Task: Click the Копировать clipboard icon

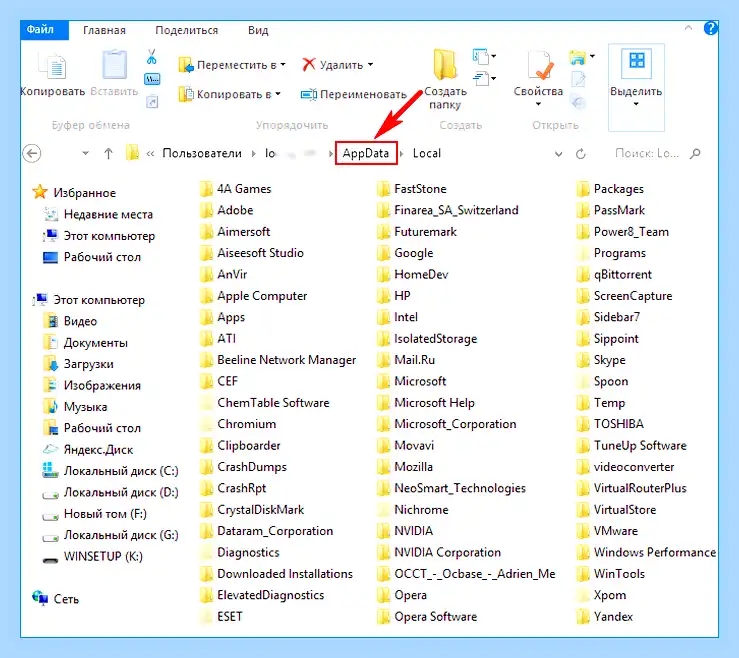Action: [53, 66]
